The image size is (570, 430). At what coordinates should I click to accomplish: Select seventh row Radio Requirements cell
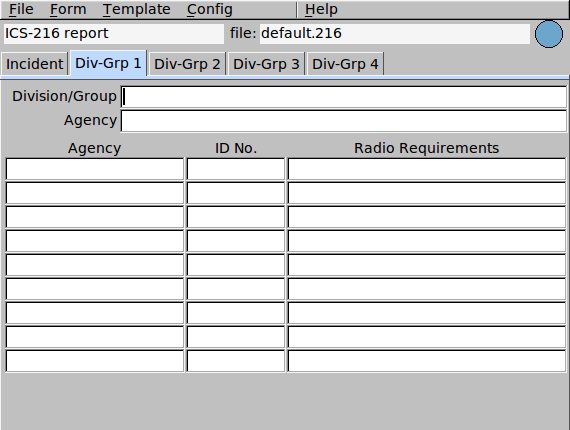pos(427,313)
